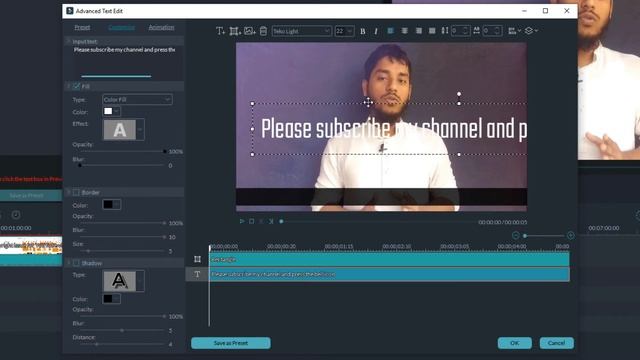This screenshot has width=640, height=360.
Task: Switch to the Customize tab
Action: click(121, 27)
